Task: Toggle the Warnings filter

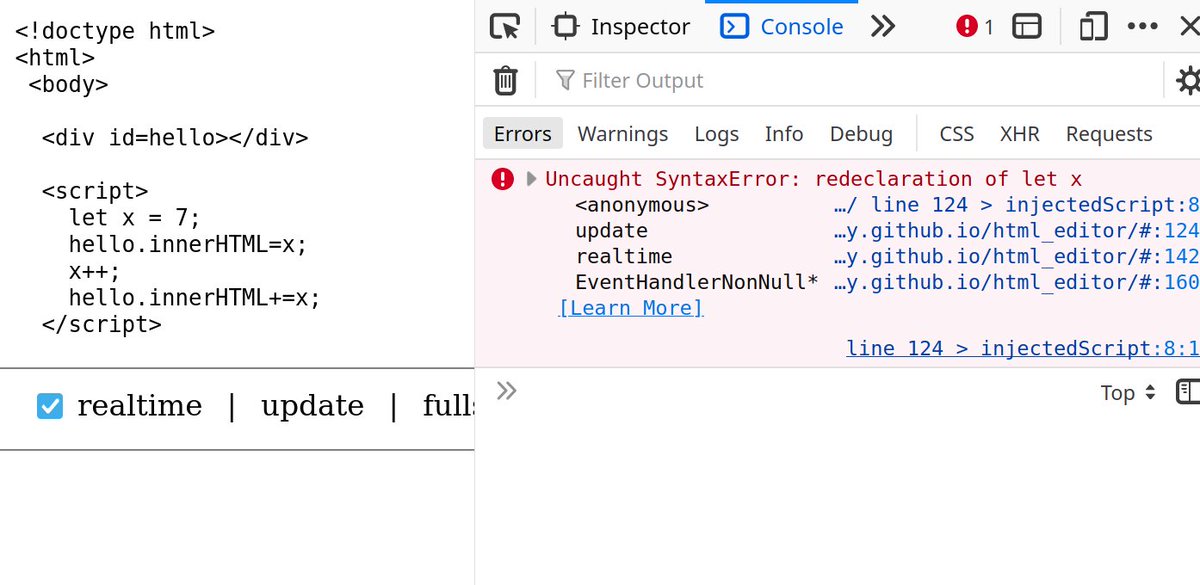Action: click(x=623, y=134)
